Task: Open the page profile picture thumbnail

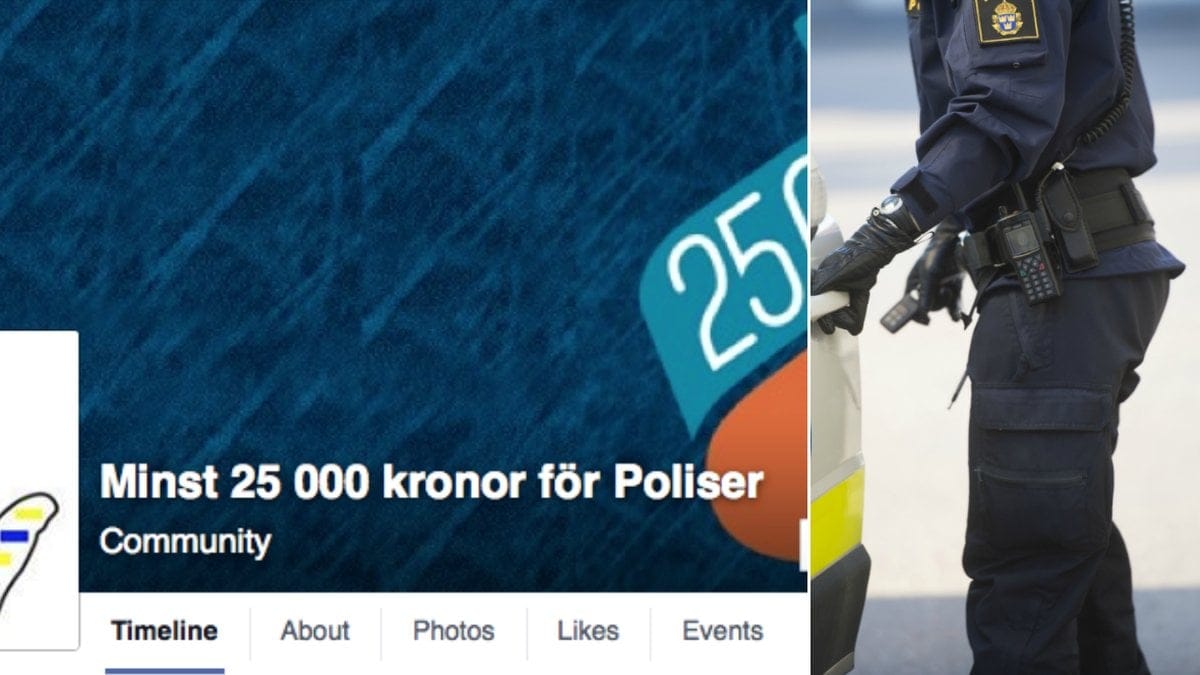Action: (x=38, y=490)
